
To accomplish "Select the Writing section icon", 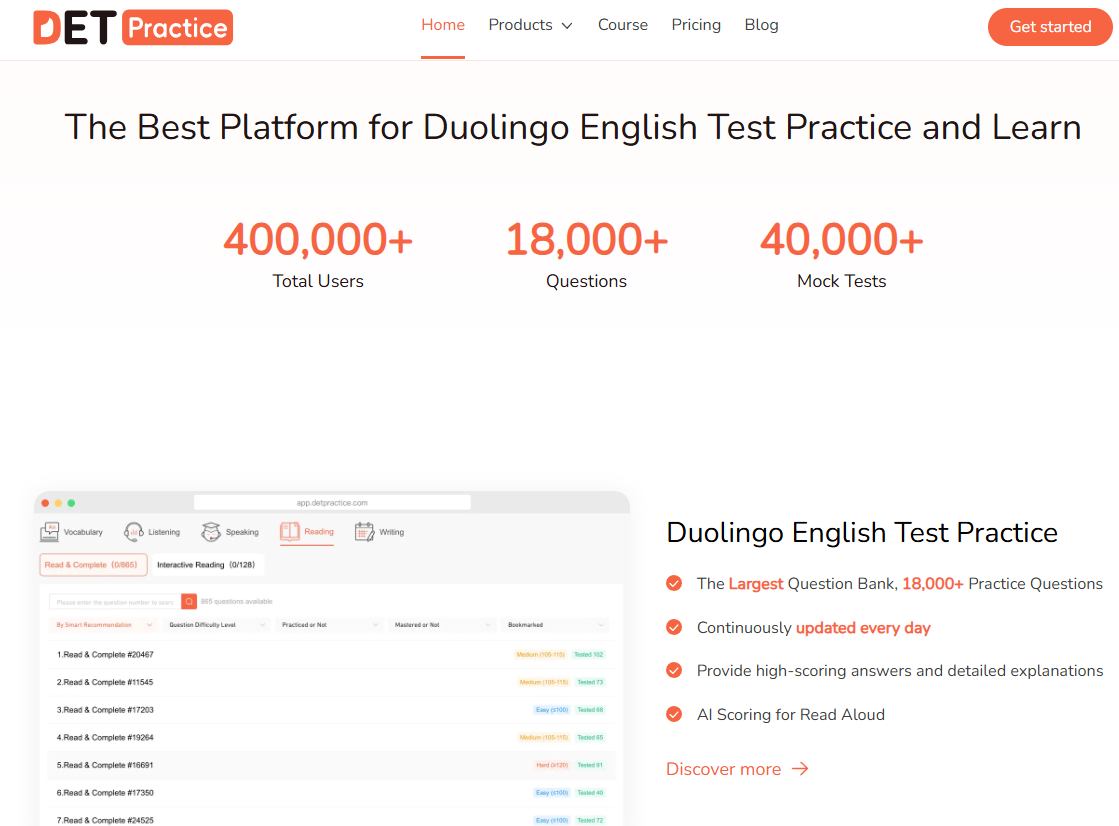I will [x=364, y=532].
